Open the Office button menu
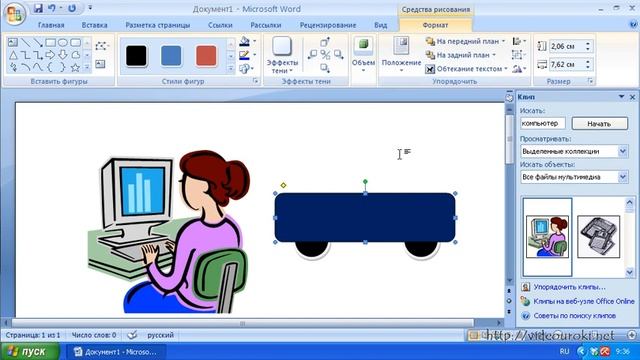This screenshot has width=640, height=360. coord(15,14)
